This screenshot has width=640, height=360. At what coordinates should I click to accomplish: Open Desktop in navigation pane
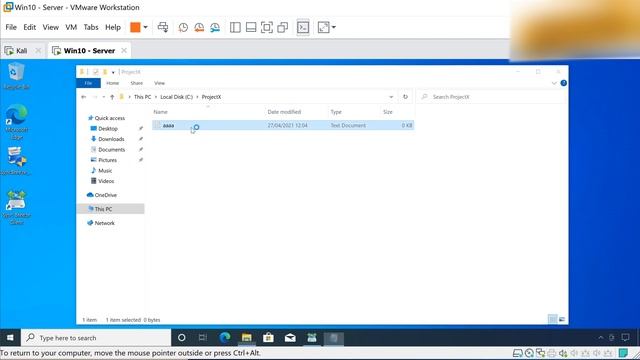point(108,129)
